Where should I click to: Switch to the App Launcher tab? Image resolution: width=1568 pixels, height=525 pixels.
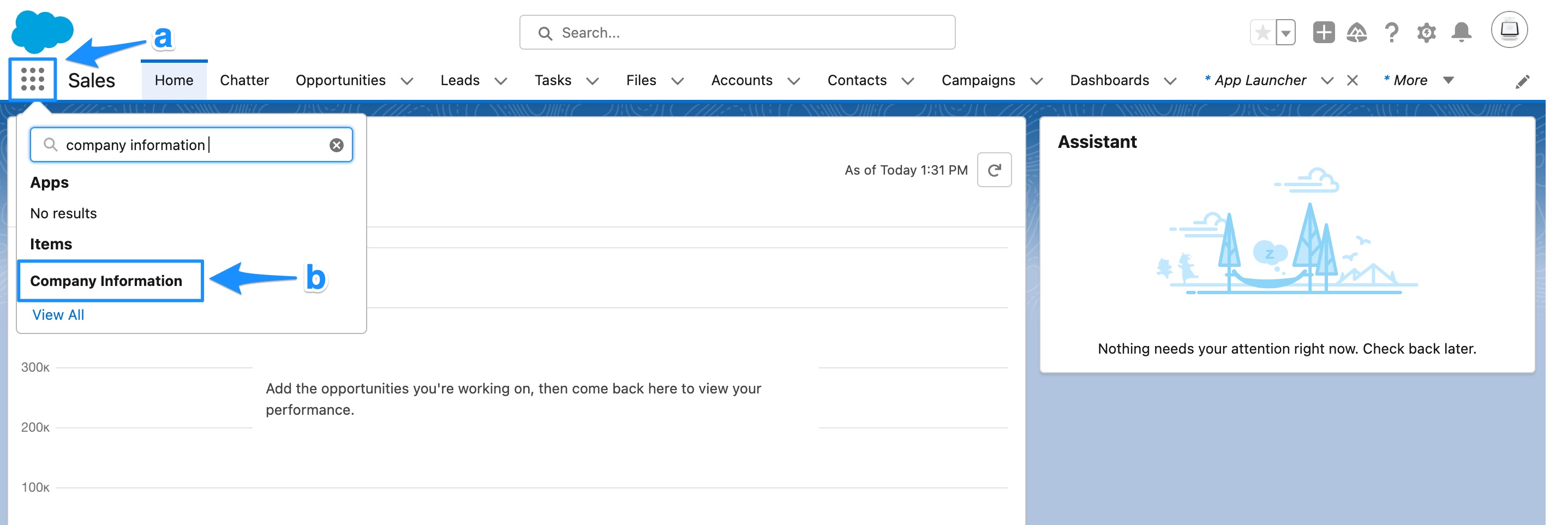[x=1255, y=80]
